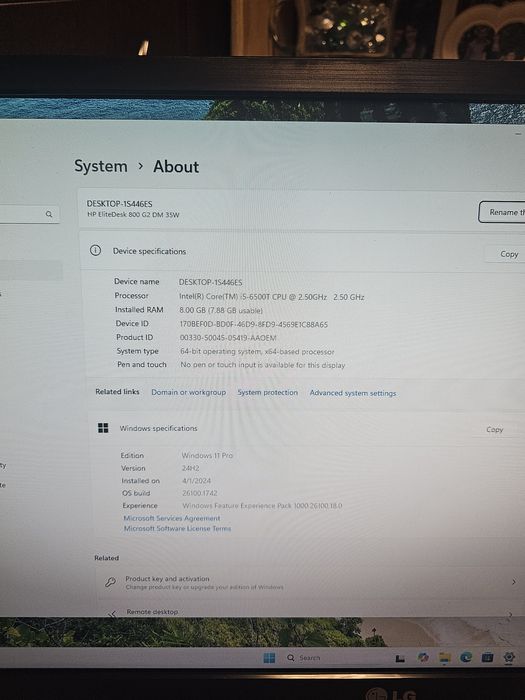Select the OS build 26100.1742 value
525x700 pixels.
click(200, 493)
